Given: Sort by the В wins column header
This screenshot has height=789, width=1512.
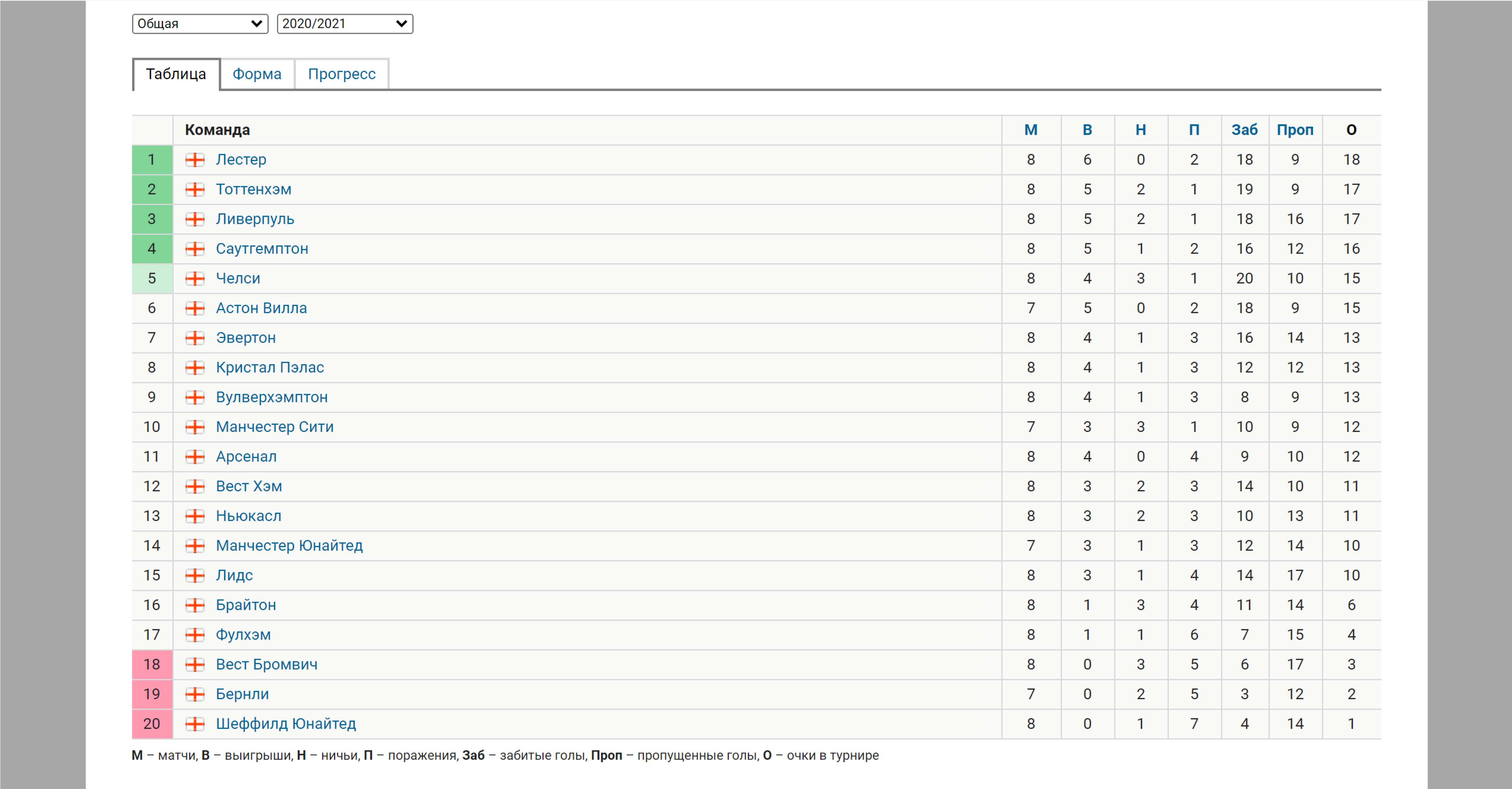Looking at the screenshot, I should click(1087, 130).
